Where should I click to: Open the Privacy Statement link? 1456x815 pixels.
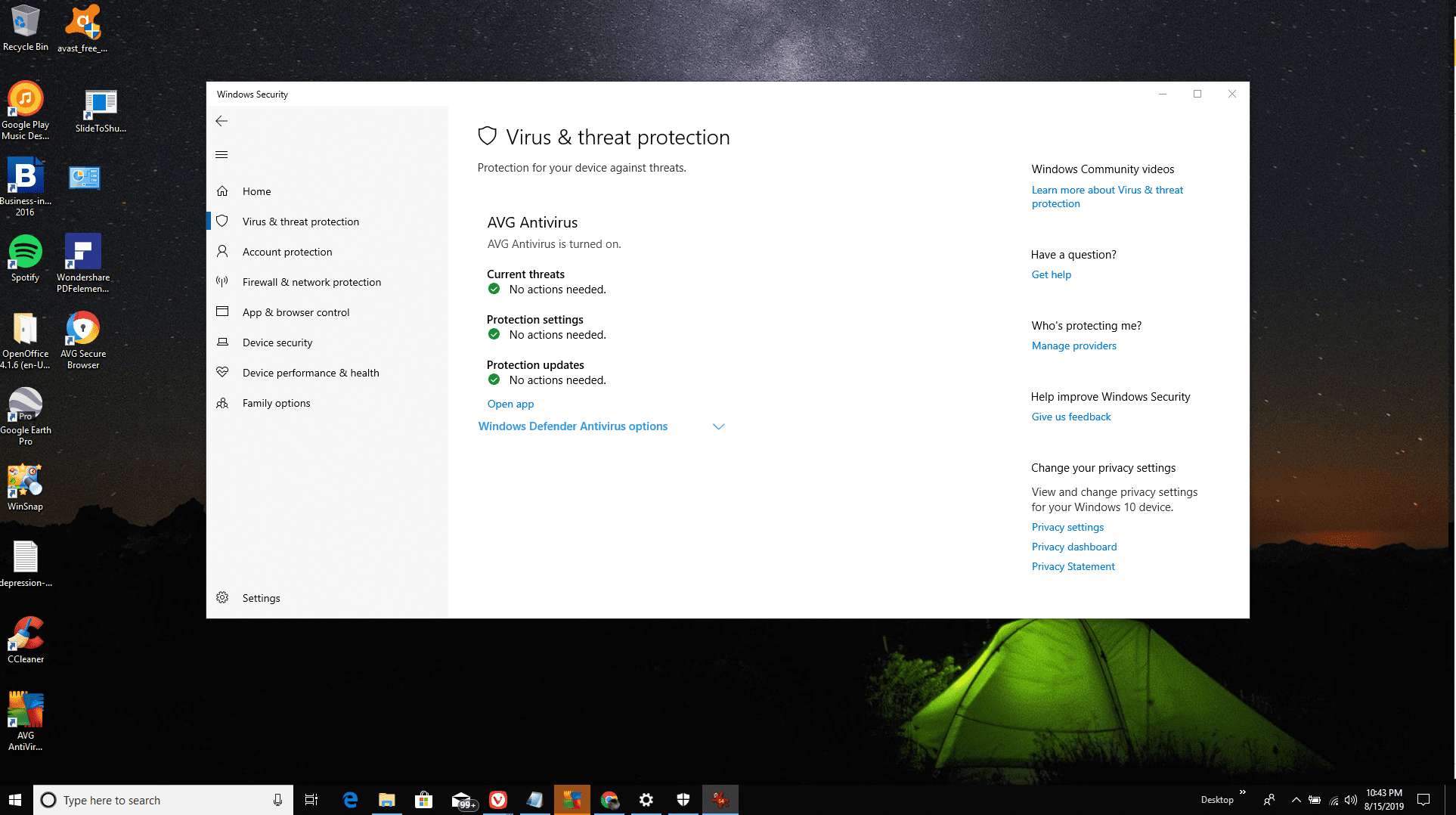[1073, 566]
